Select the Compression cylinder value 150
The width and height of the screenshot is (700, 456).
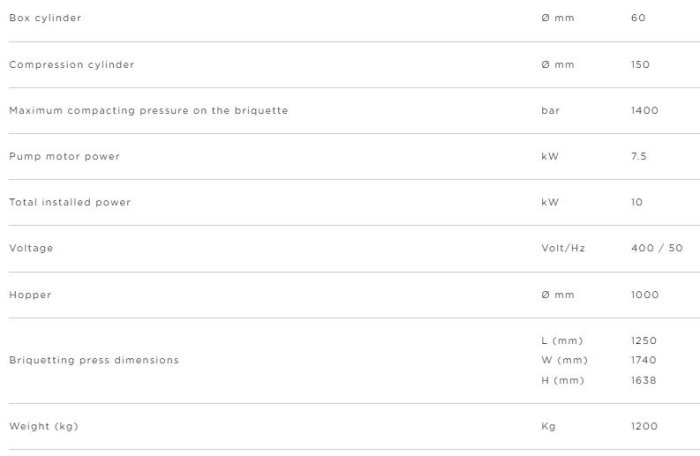click(641, 64)
